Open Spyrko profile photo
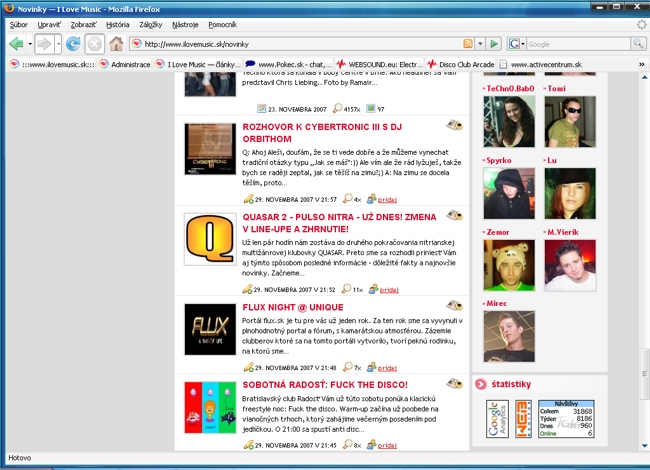The height and width of the screenshot is (470, 650). coord(509,193)
